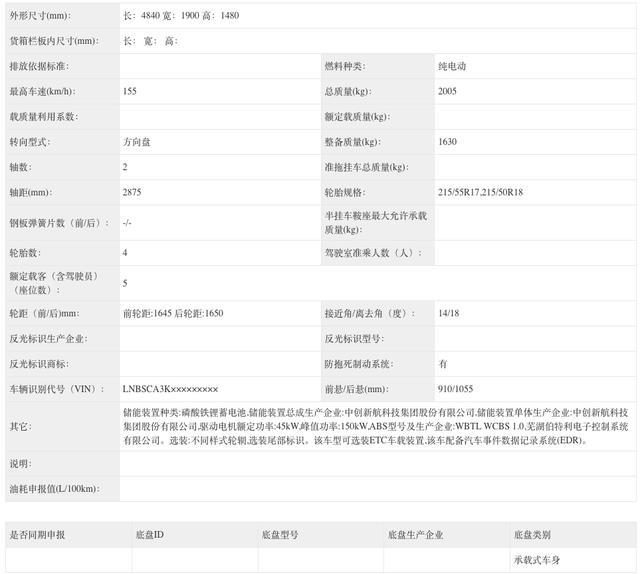Click the 反光标识型号 label
Image resolution: width=640 pixels, height=574 pixels.
click(354, 339)
